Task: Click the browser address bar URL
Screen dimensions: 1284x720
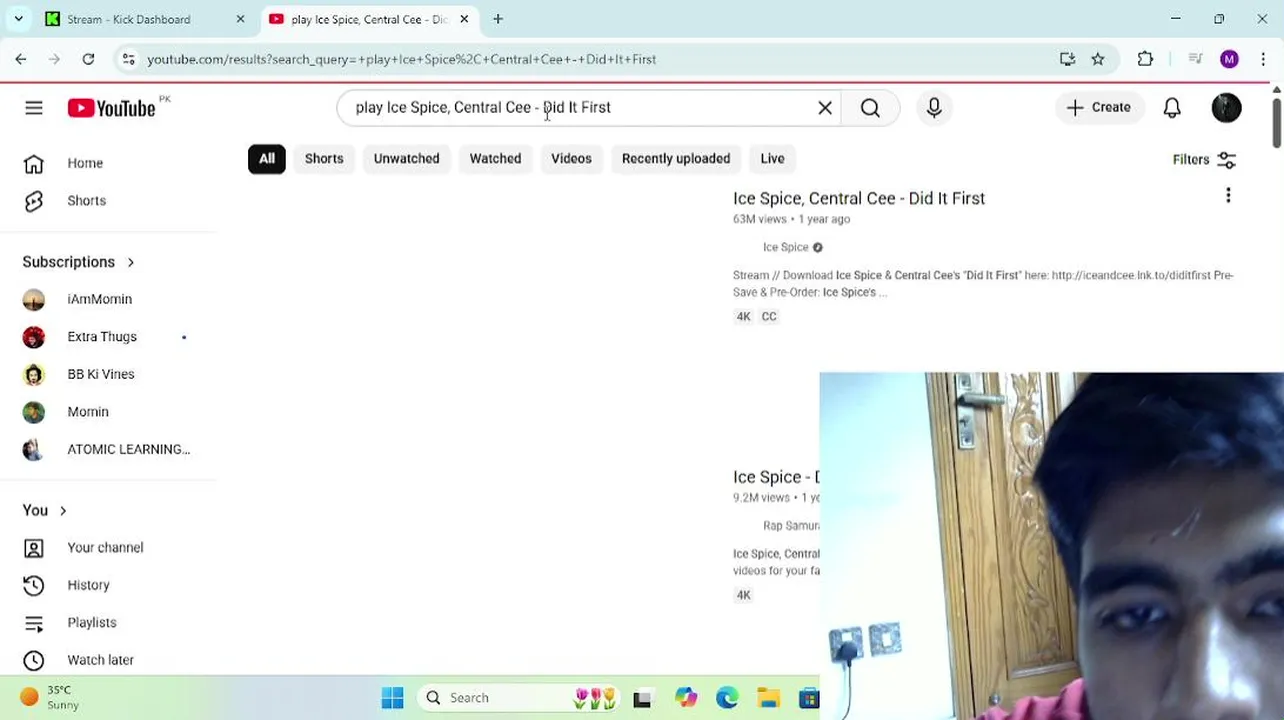Action: (x=401, y=60)
